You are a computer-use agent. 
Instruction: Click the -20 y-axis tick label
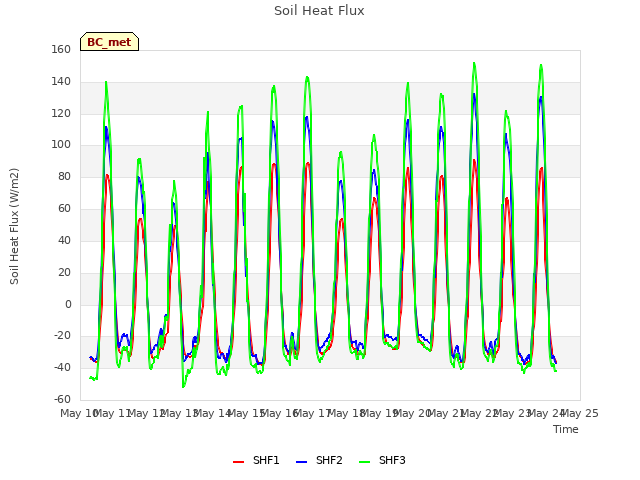62,336
